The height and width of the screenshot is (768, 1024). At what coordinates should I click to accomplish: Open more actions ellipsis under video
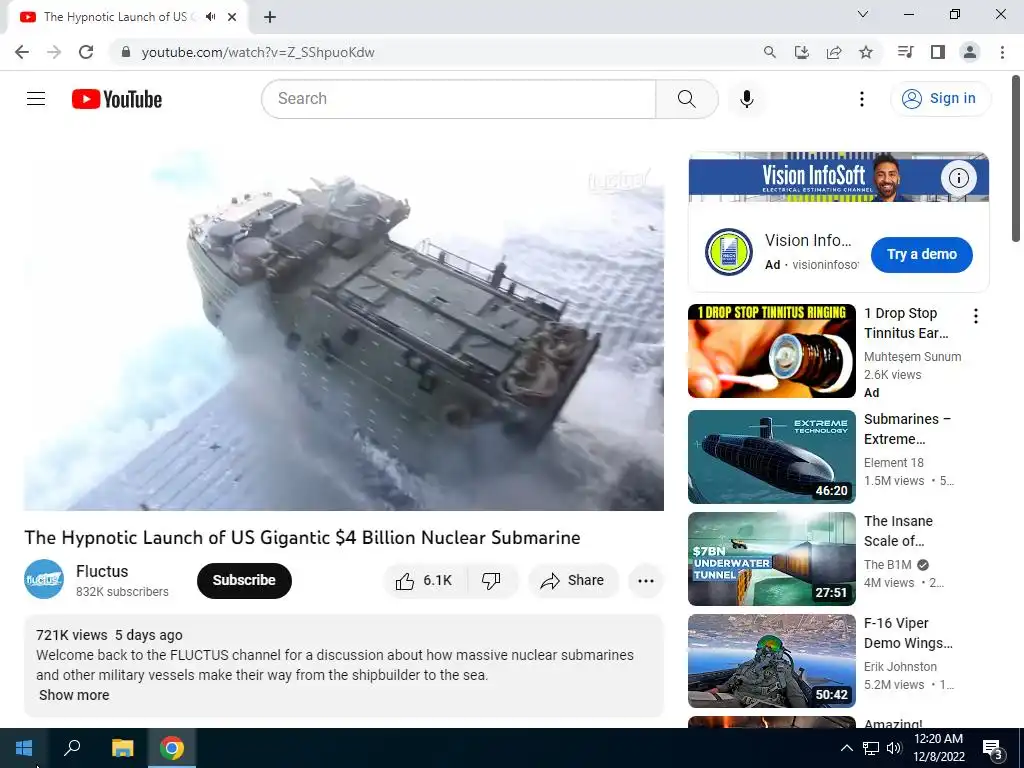click(x=646, y=581)
